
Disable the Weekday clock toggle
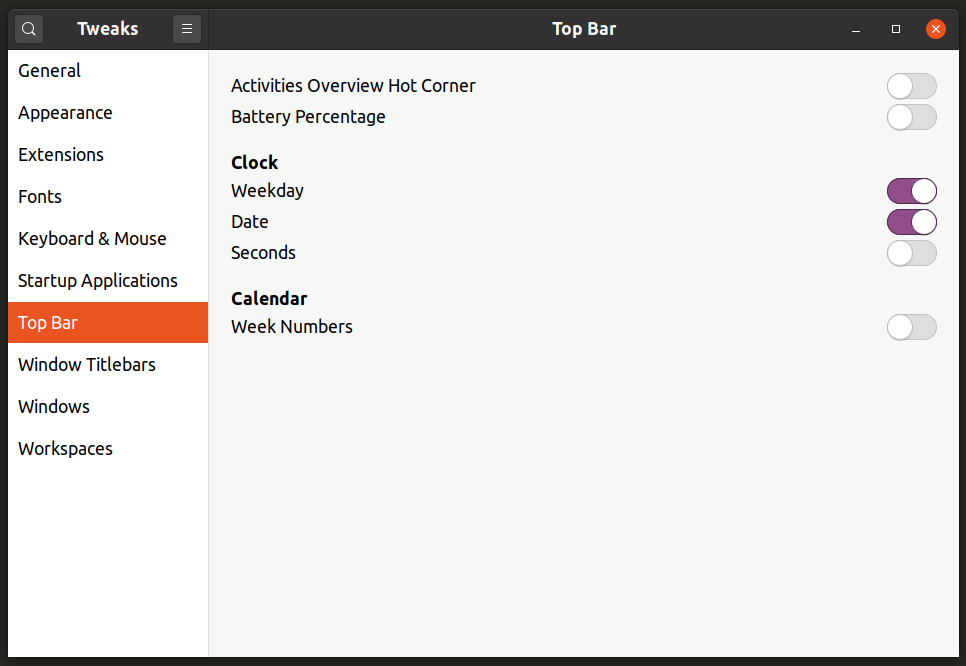pyautogui.click(x=911, y=190)
